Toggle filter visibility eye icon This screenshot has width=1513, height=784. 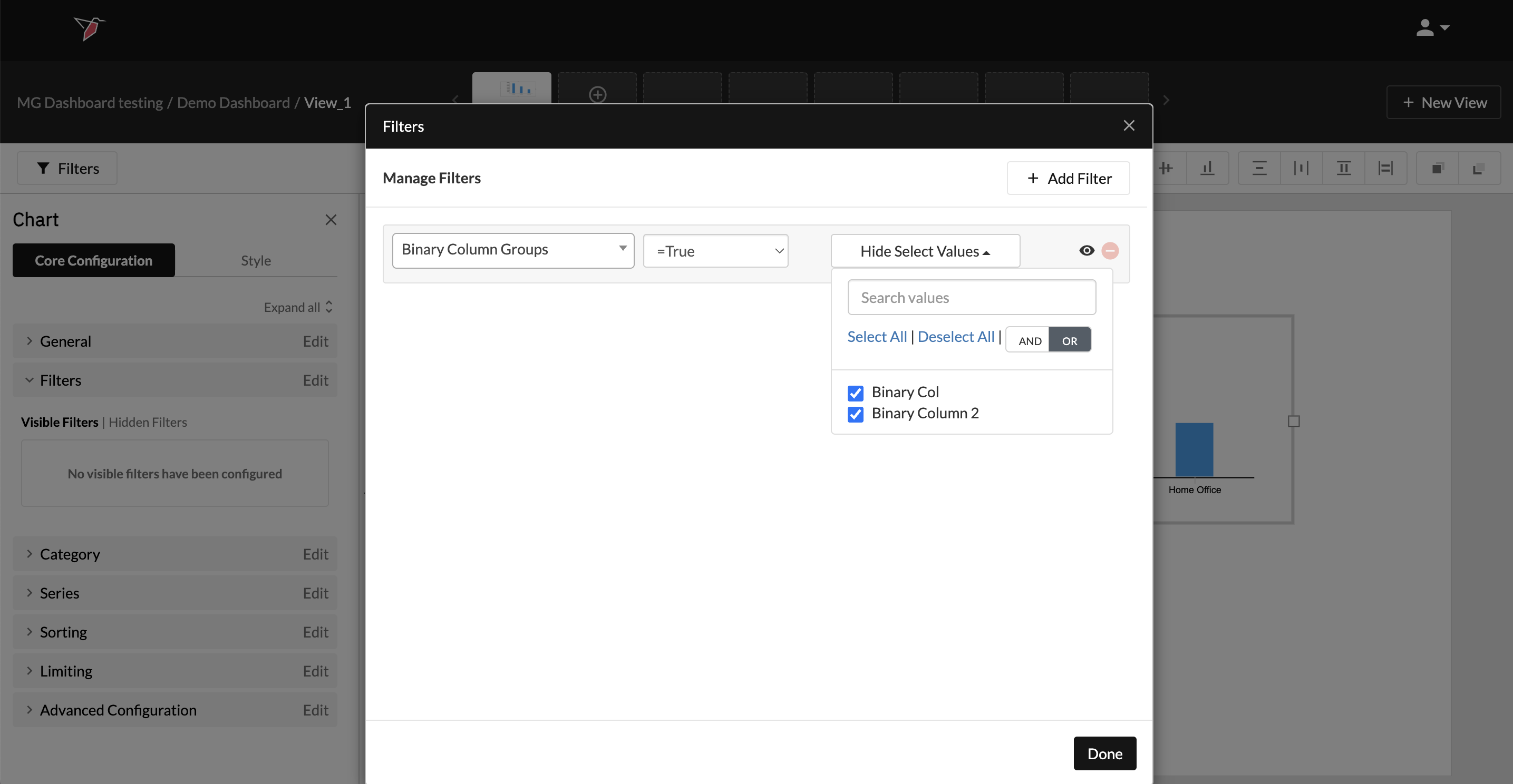[x=1086, y=251]
